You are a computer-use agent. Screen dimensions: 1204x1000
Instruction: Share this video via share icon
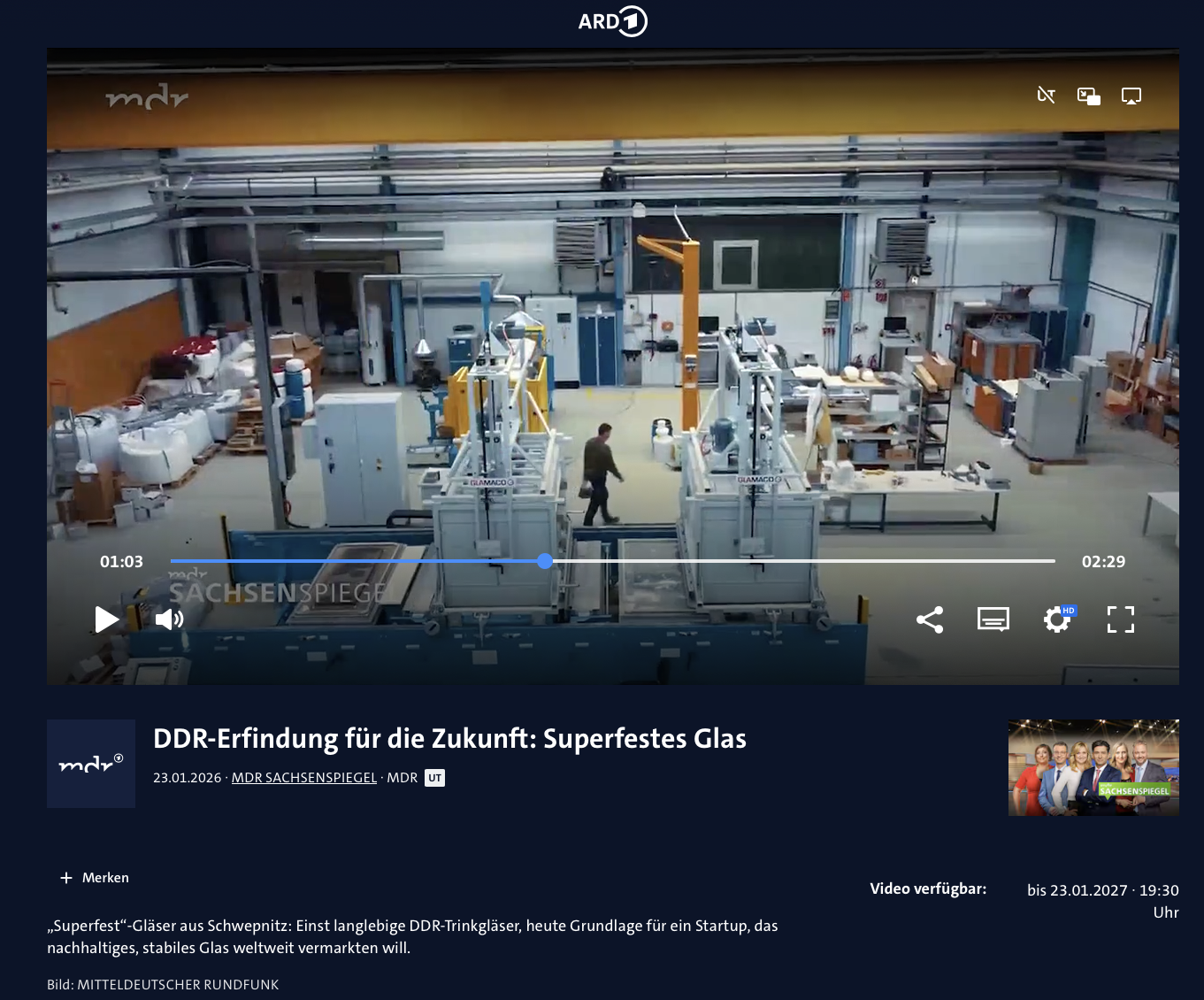(x=930, y=619)
